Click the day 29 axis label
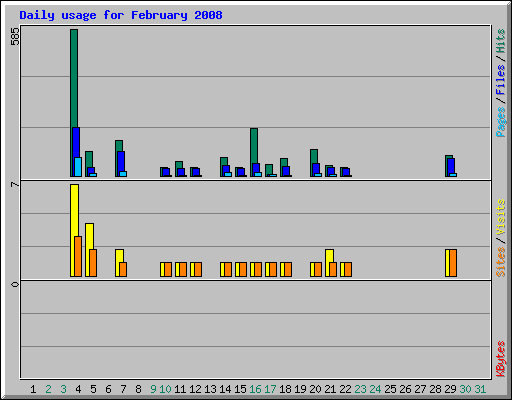This screenshot has height=400, width=512. [x=450, y=389]
